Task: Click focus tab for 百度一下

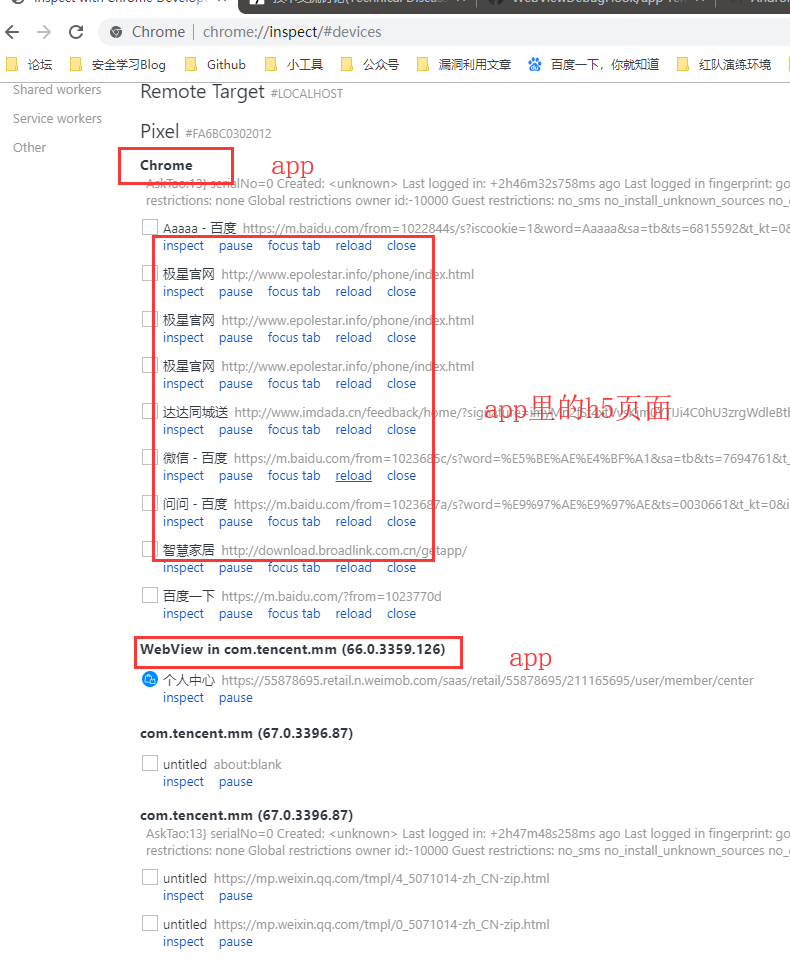Action: point(294,614)
